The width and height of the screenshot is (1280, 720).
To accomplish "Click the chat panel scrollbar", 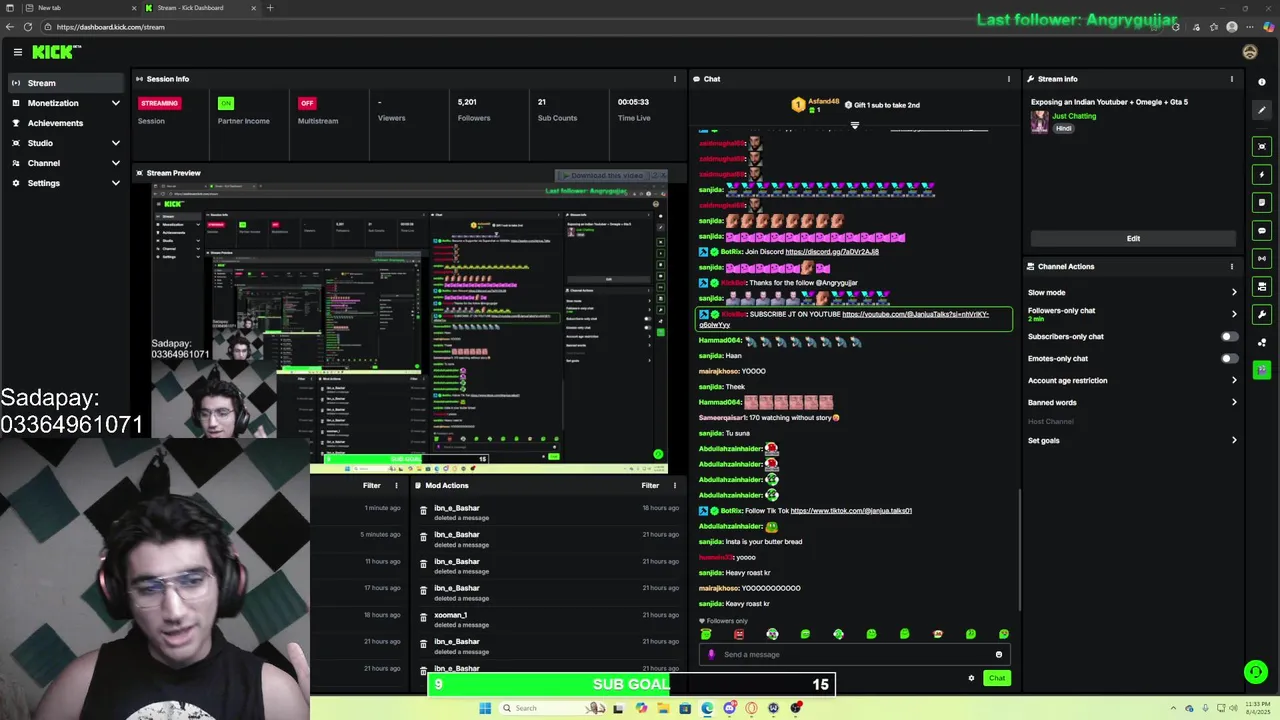I will pos(1020,548).
